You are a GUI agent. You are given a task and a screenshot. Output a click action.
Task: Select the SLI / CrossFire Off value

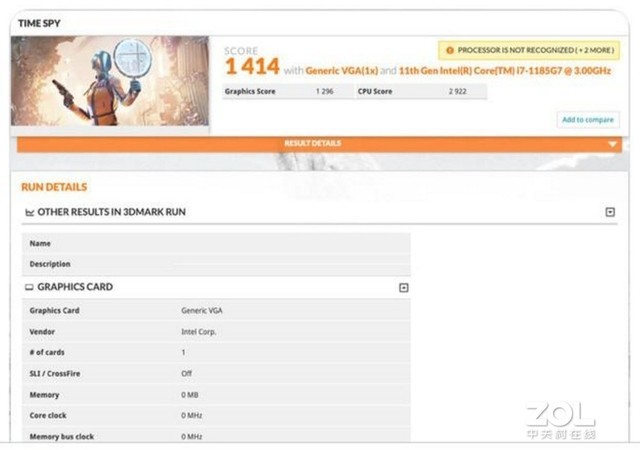click(x=186, y=374)
